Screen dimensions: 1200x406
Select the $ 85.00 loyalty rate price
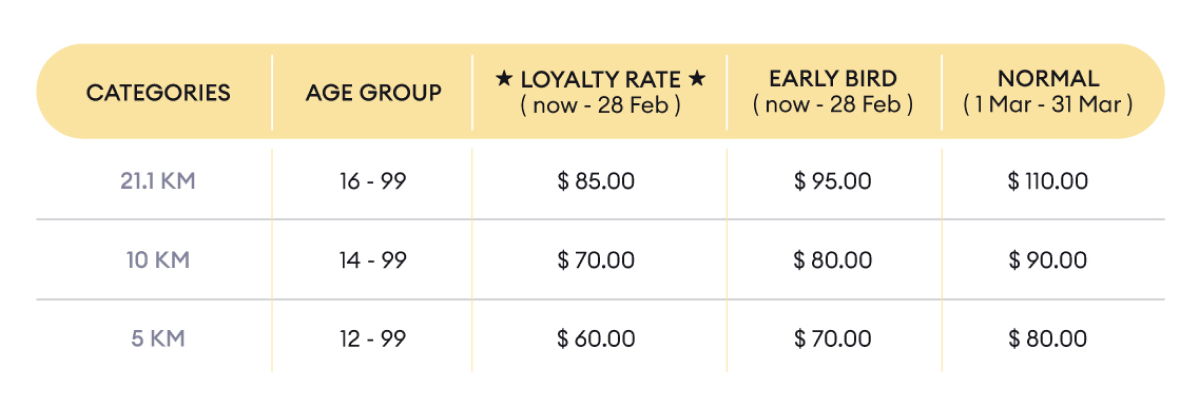tap(596, 181)
